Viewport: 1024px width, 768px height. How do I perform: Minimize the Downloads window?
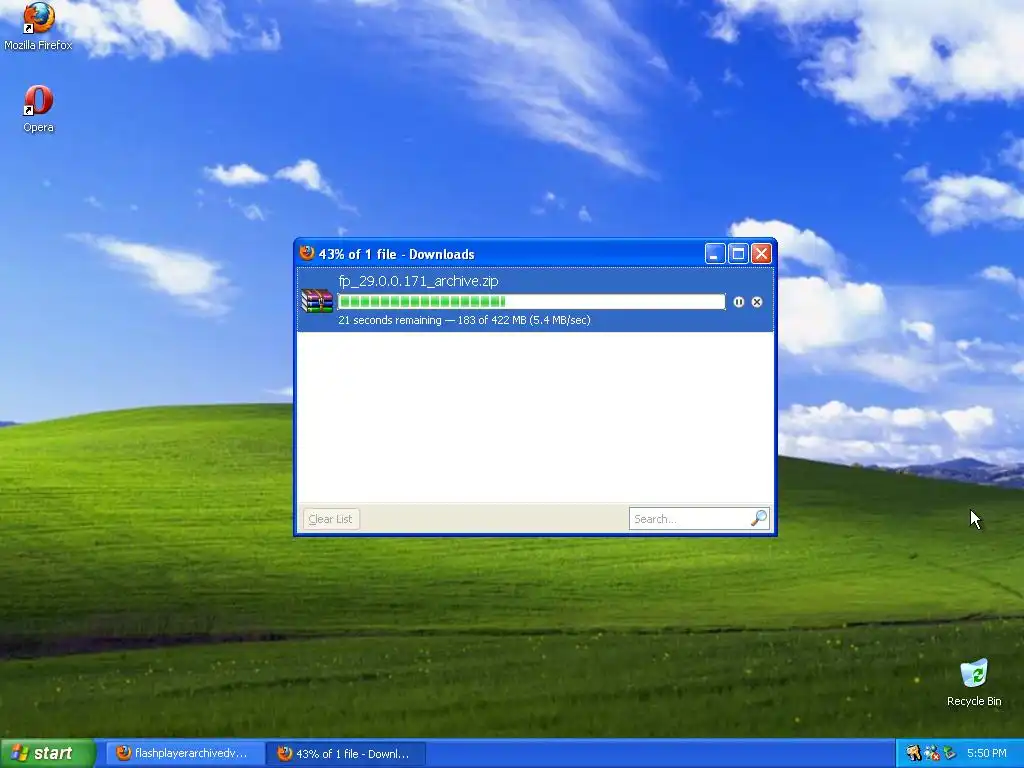coord(715,253)
